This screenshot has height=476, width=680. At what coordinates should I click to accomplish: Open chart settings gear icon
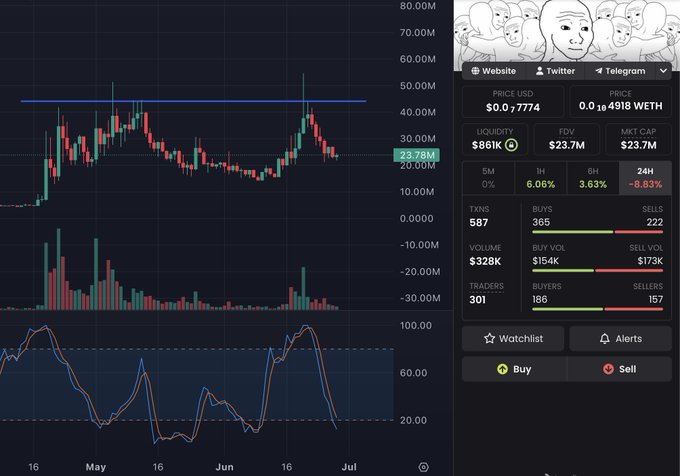tap(424, 467)
